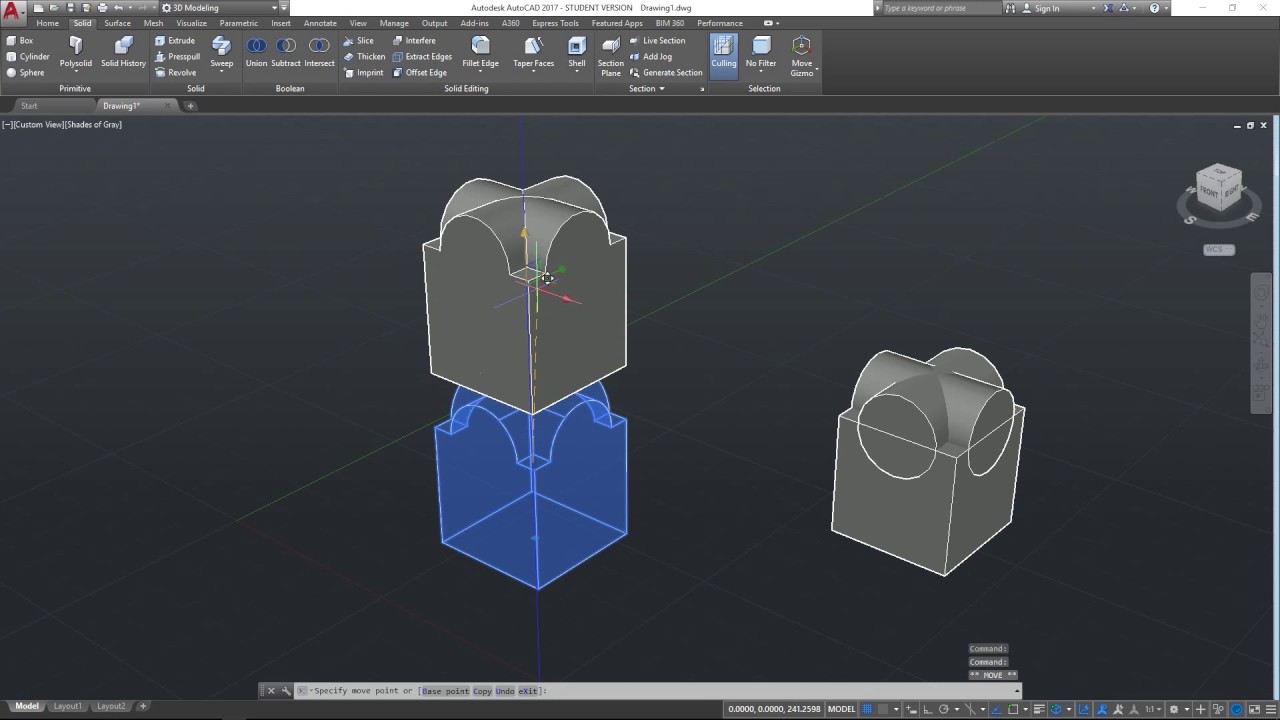
Task: Switch to the Layout1 tab
Action: coord(67,706)
